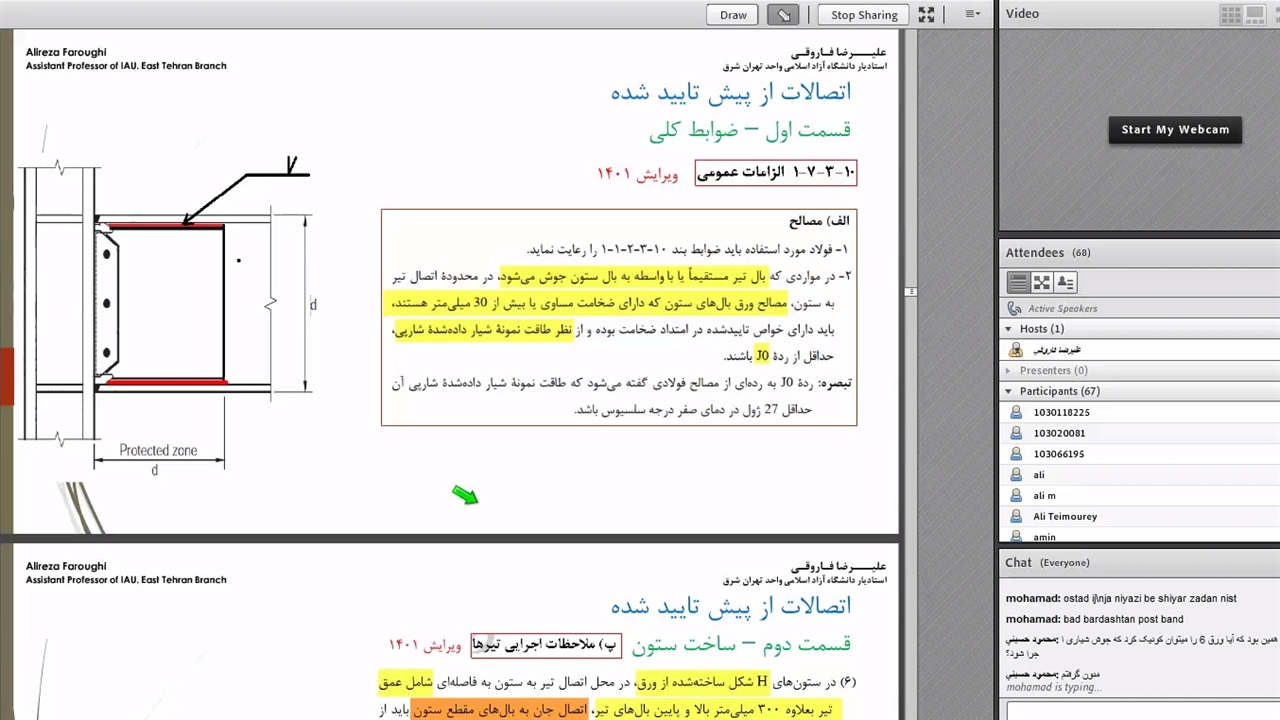This screenshot has width=1280, height=720.
Task: Collapse the Hosts group
Action: [x=1009, y=329]
